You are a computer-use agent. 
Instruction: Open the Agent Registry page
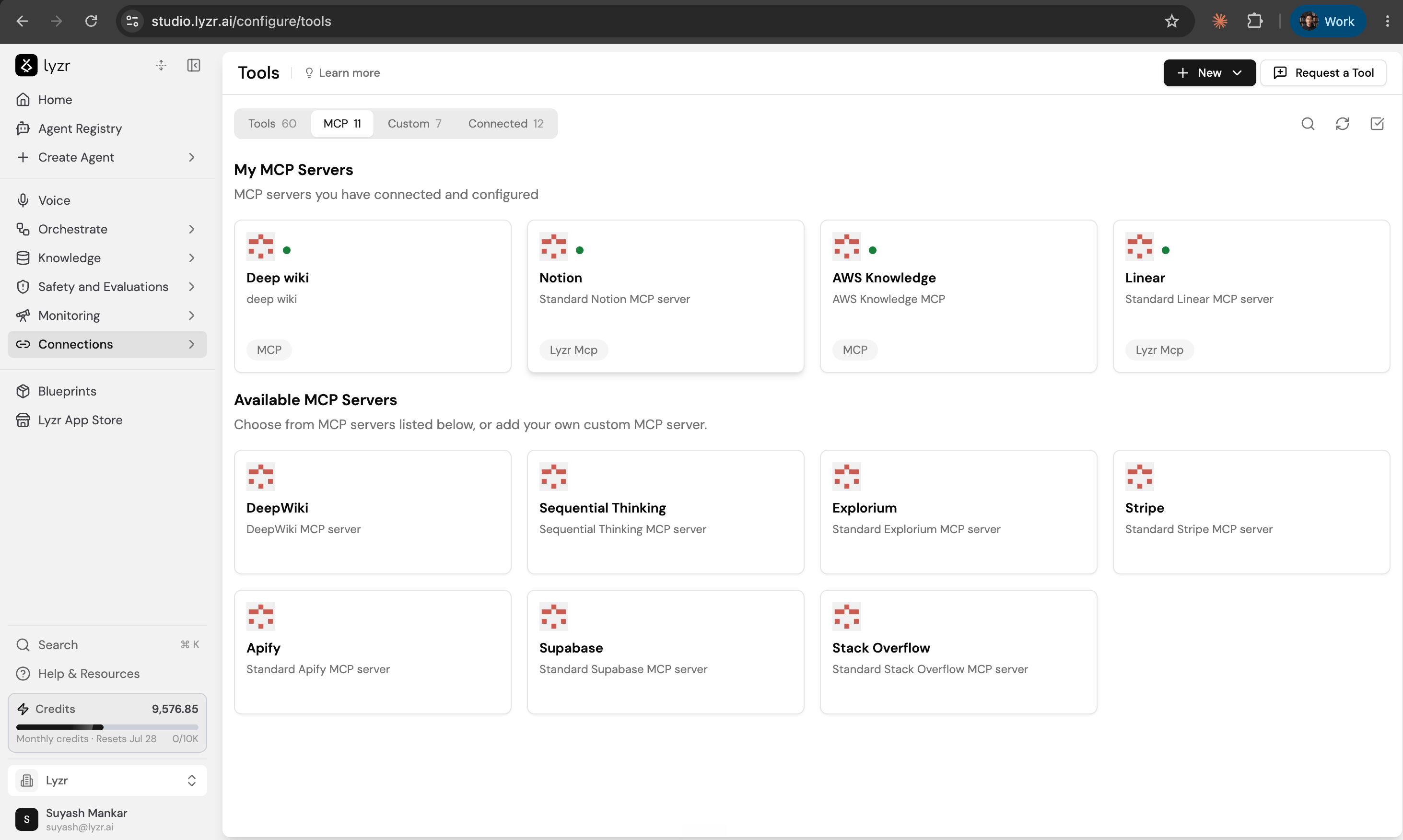107,128
